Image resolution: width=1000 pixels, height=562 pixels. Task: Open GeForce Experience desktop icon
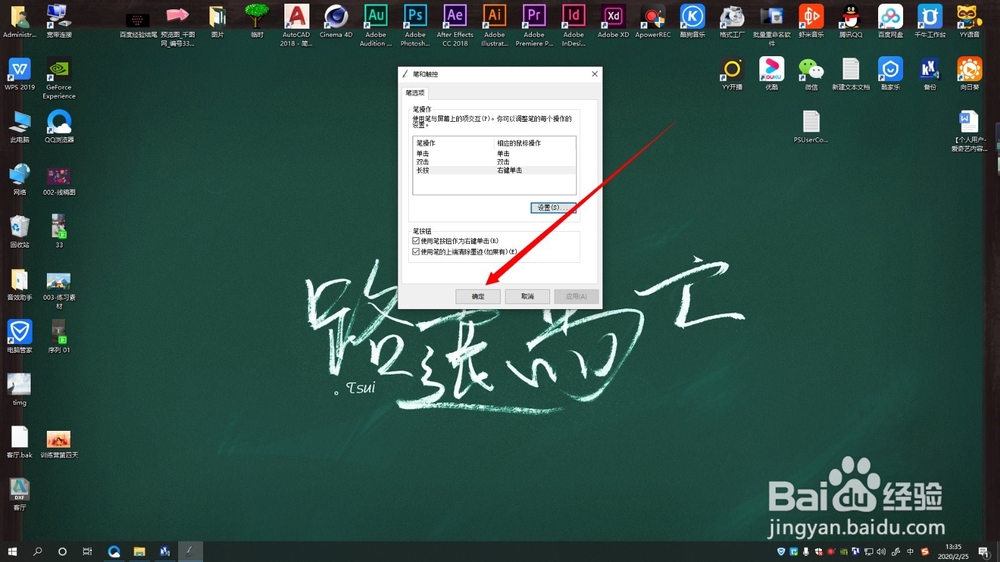click(59, 78)
